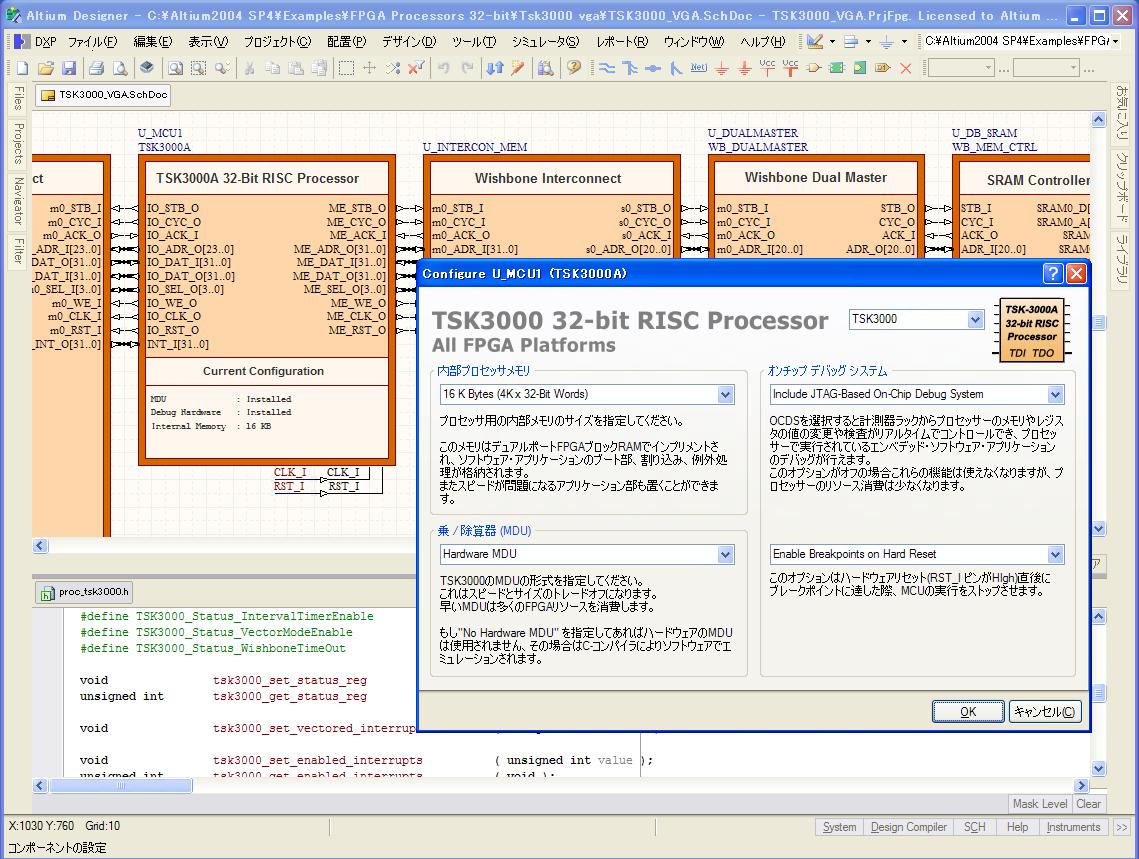Expand the project path dropdown in toolbar
This screenshot has width=1139, height=859.
pos(1115,41)
